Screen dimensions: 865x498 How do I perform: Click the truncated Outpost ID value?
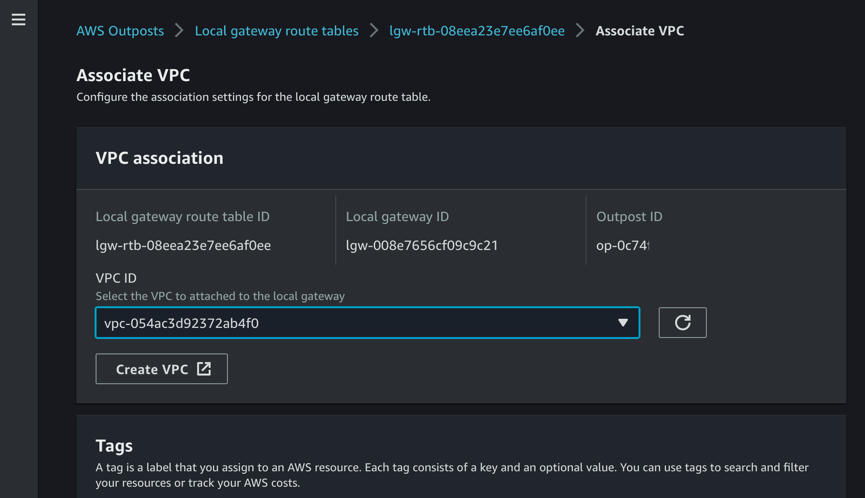[622, 245]
